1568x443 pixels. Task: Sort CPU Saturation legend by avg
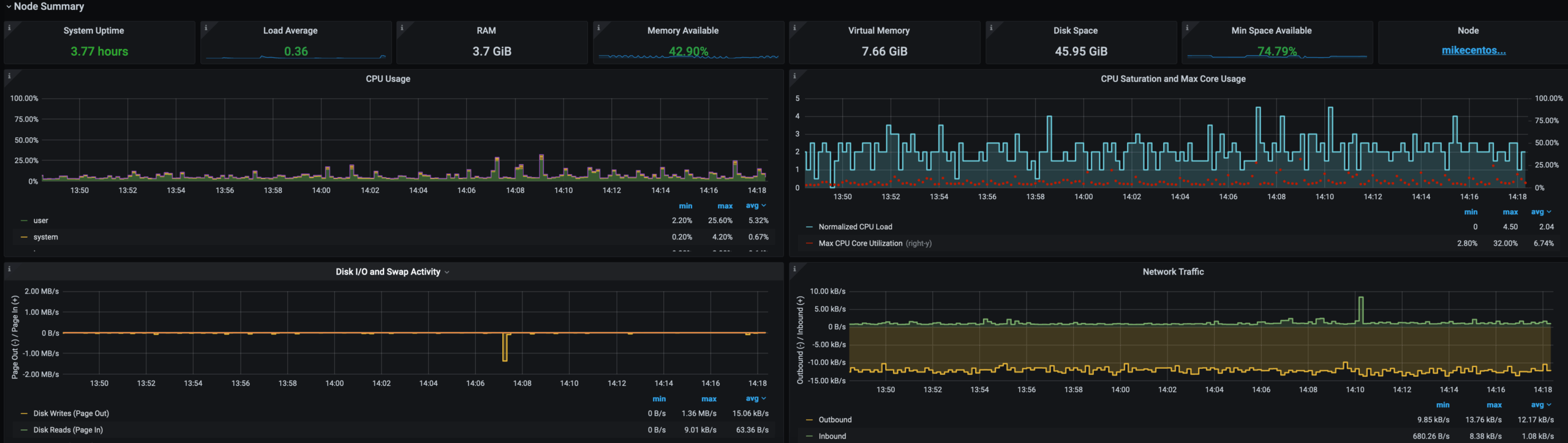1541,212
